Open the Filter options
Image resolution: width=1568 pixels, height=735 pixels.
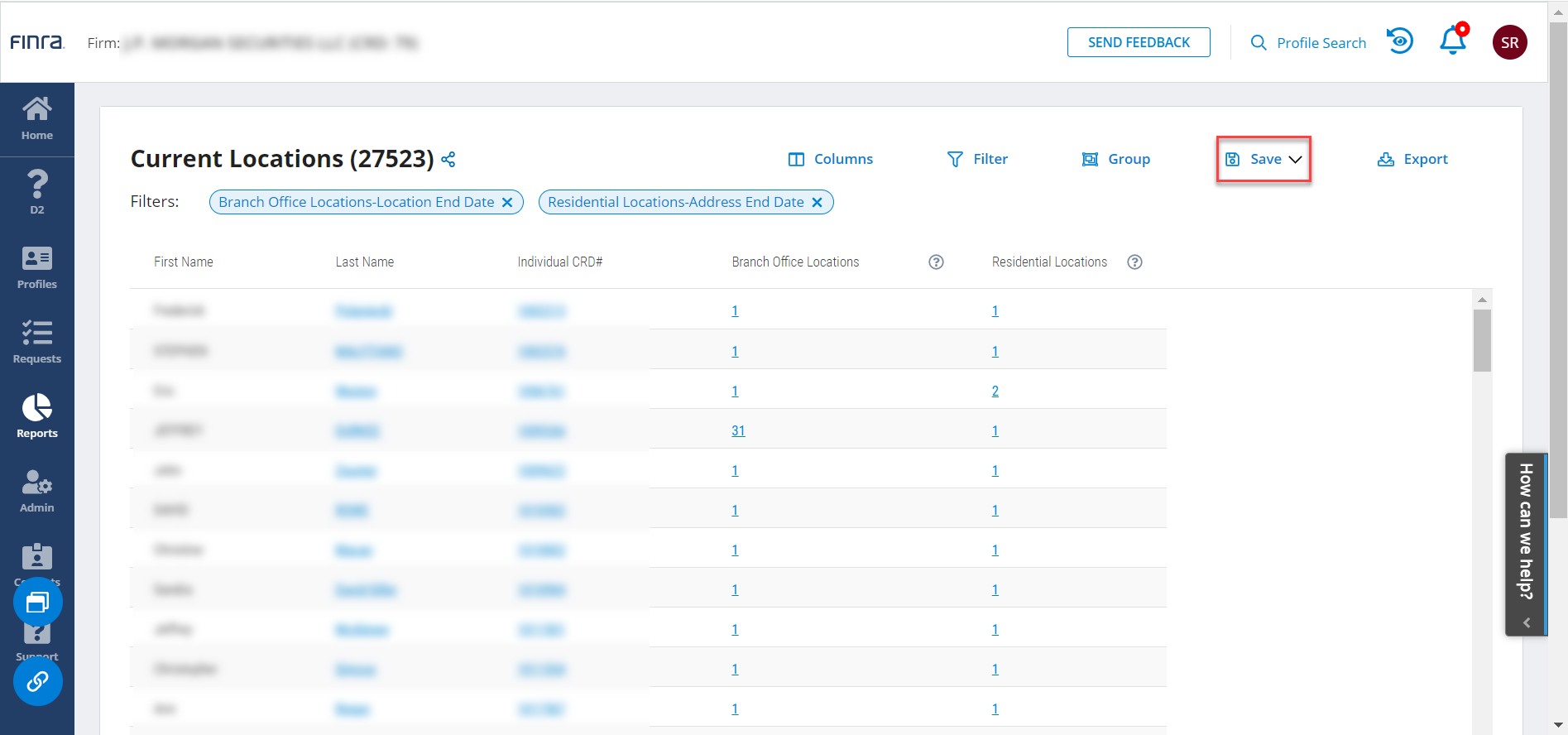pos(977,159)
